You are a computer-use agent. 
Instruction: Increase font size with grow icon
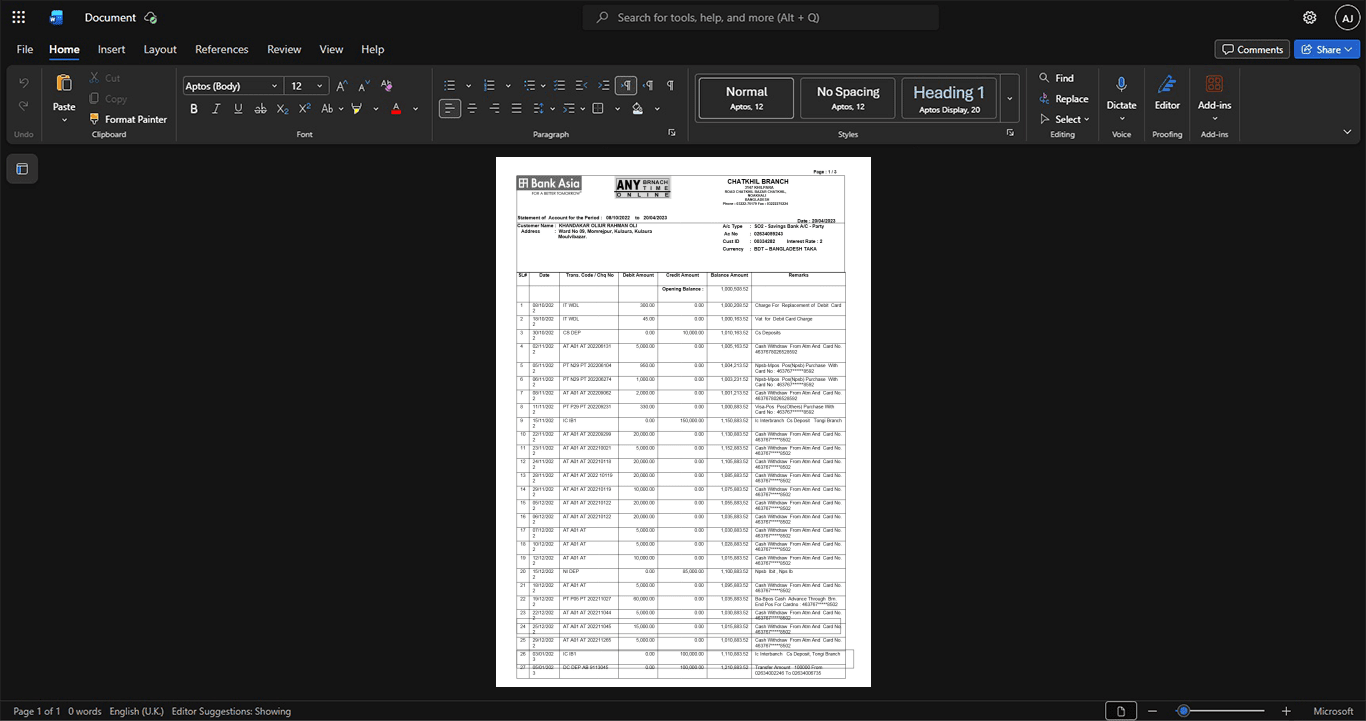(x=342, y=86)
